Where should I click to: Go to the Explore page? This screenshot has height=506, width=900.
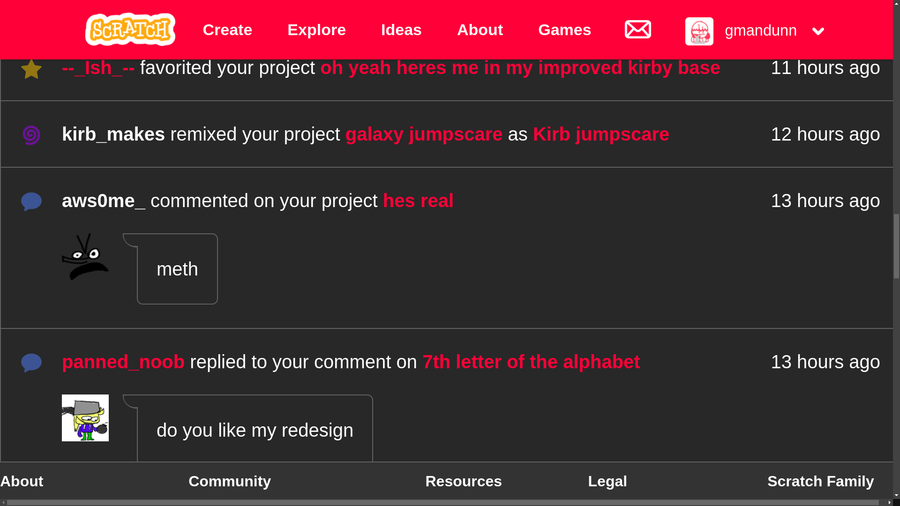(x=316, y=30)
